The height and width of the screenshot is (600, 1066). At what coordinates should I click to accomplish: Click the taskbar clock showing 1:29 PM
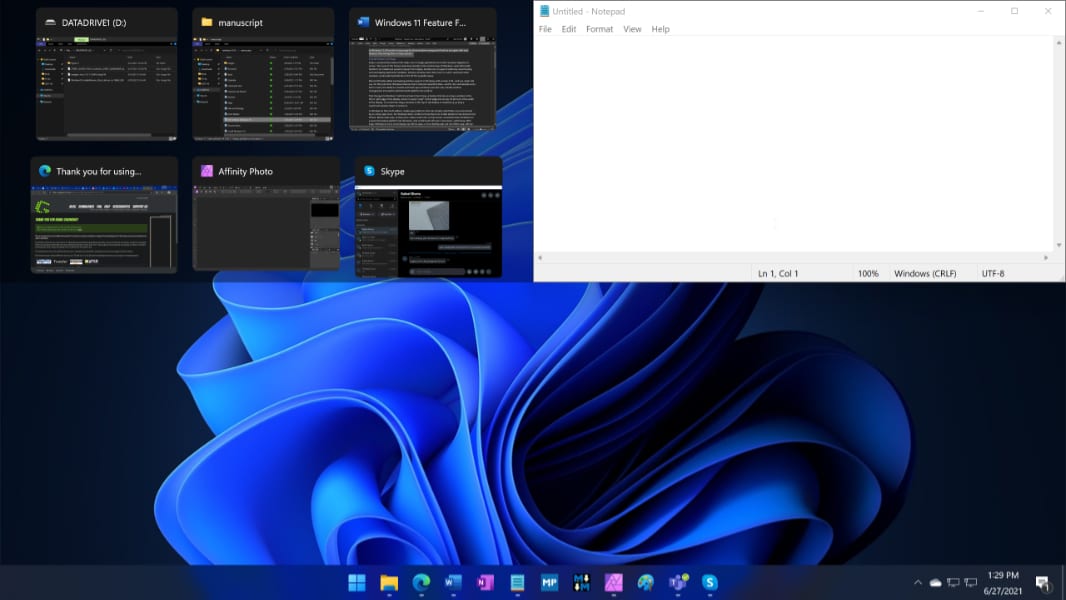pos(1002,582)
